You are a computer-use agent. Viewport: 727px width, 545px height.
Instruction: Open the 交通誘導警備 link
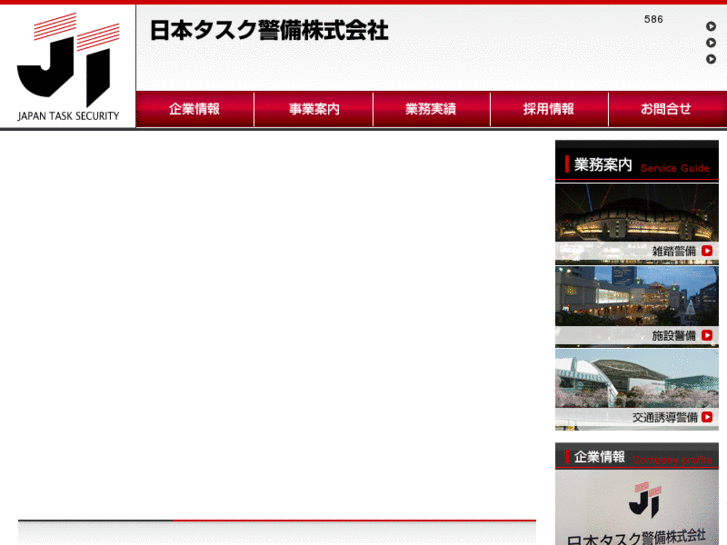[665, 417]
